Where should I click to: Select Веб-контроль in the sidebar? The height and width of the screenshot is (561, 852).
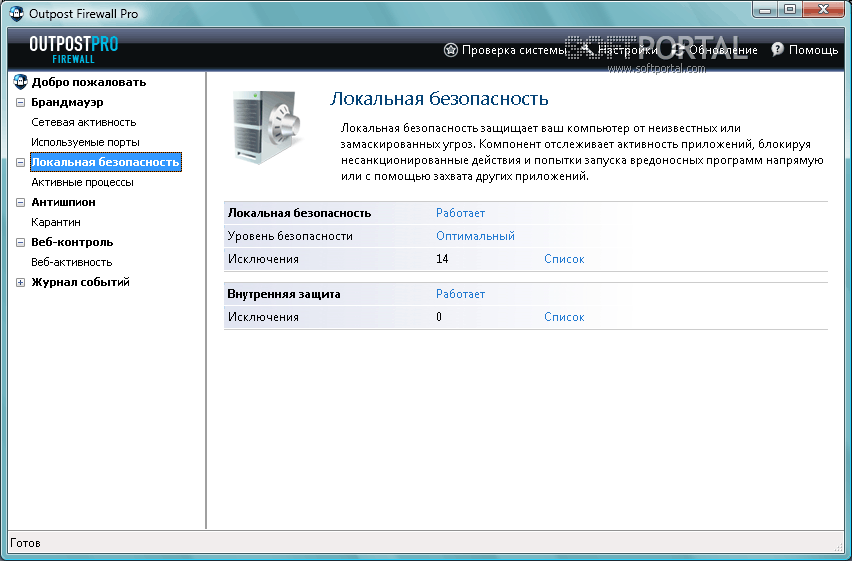(72, 242)
